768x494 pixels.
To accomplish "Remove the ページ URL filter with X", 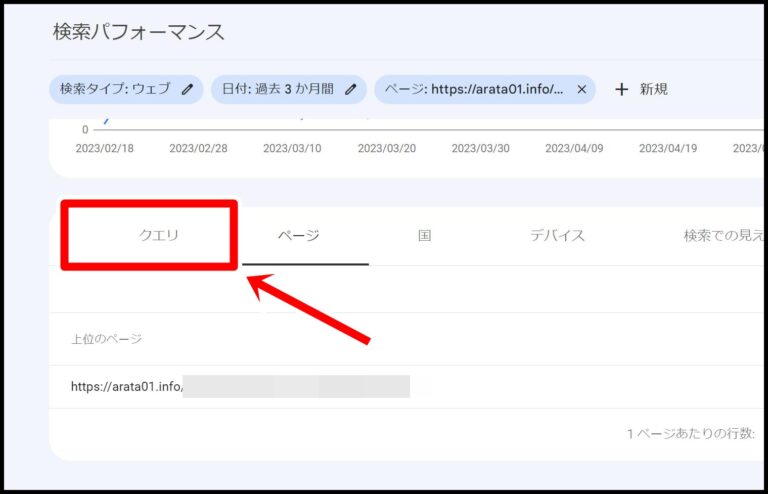I will coord(581,89).
